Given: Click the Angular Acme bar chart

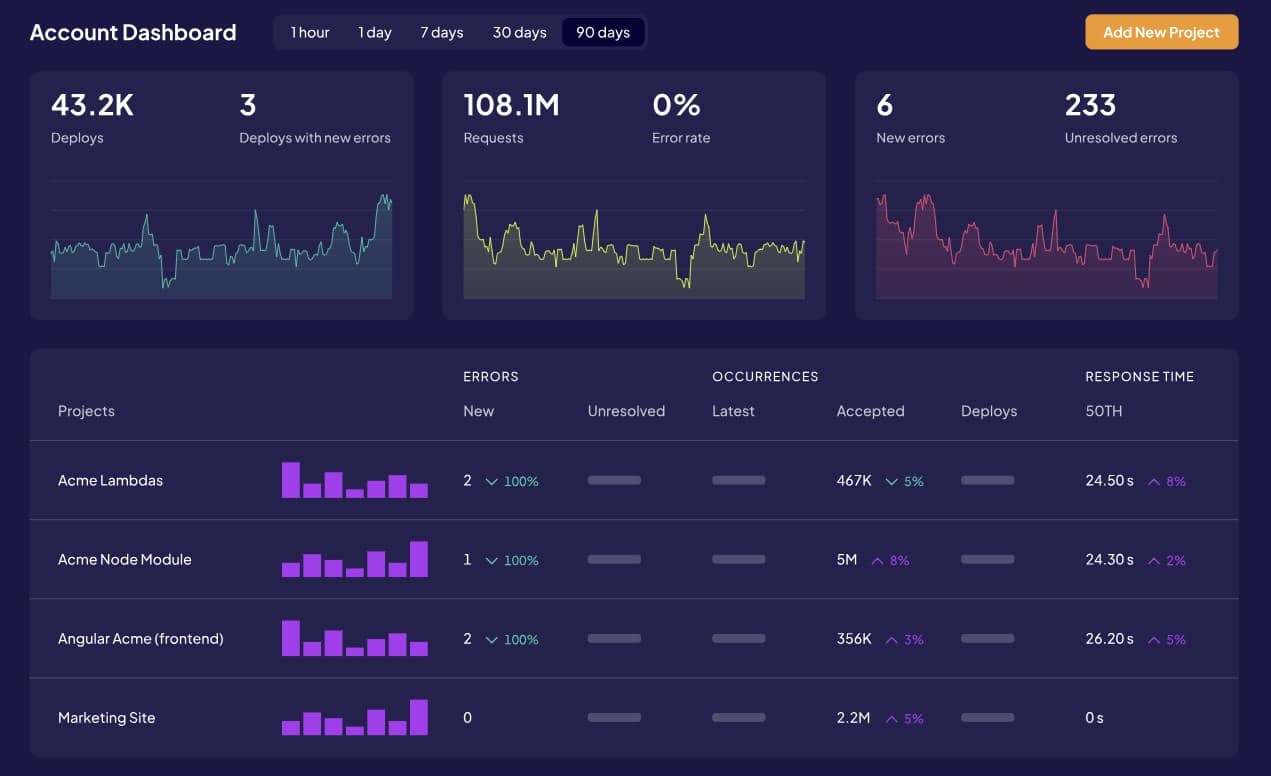Looking at the screenshot, I should click(355, 638).
